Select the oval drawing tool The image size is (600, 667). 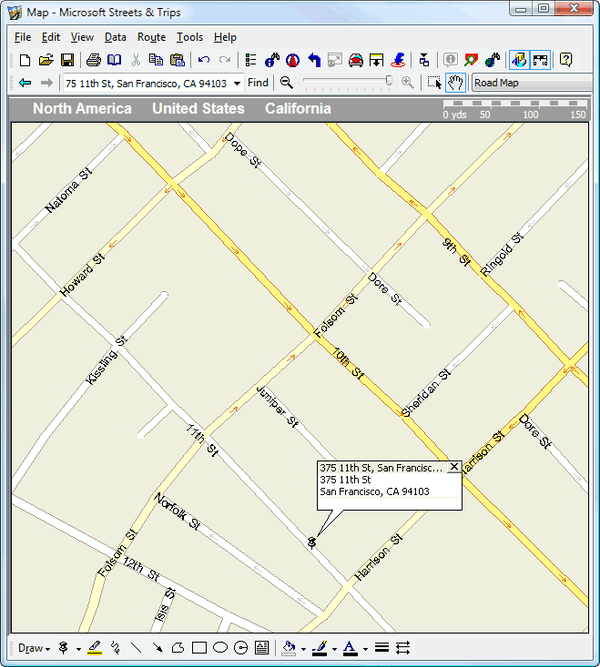tap(220, 648)
